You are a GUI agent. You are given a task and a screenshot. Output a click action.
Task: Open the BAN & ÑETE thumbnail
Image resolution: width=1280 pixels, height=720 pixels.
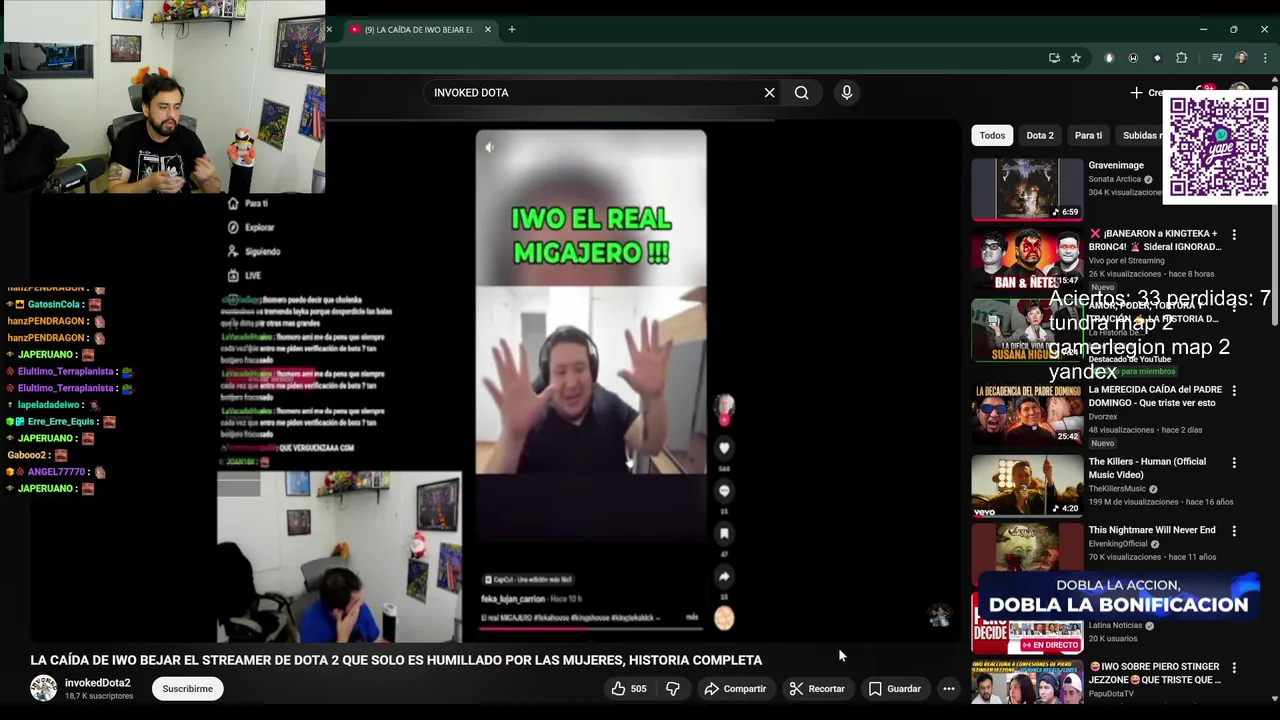1027,259
